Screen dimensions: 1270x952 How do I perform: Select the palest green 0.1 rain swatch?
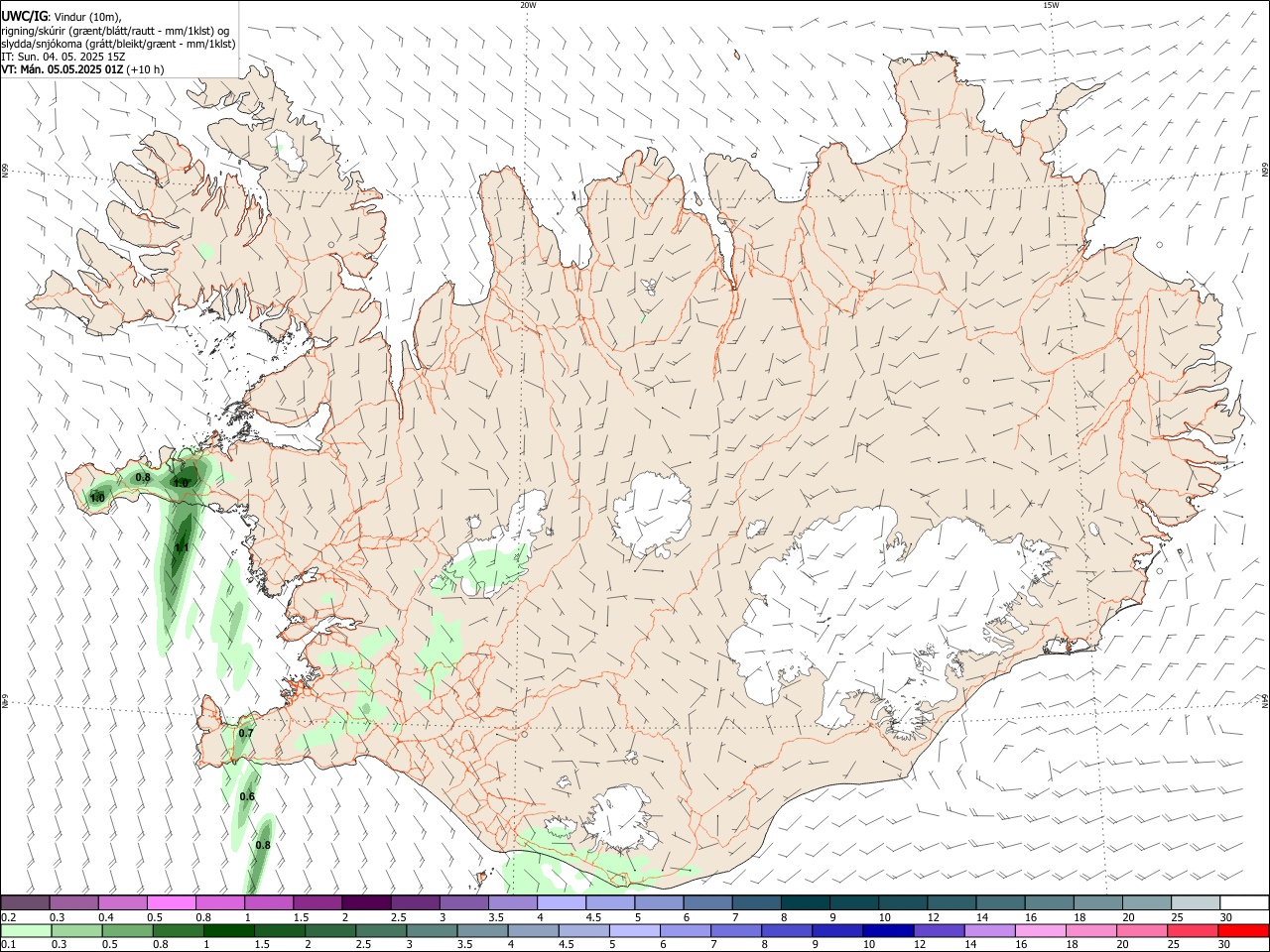click(25, 930)
